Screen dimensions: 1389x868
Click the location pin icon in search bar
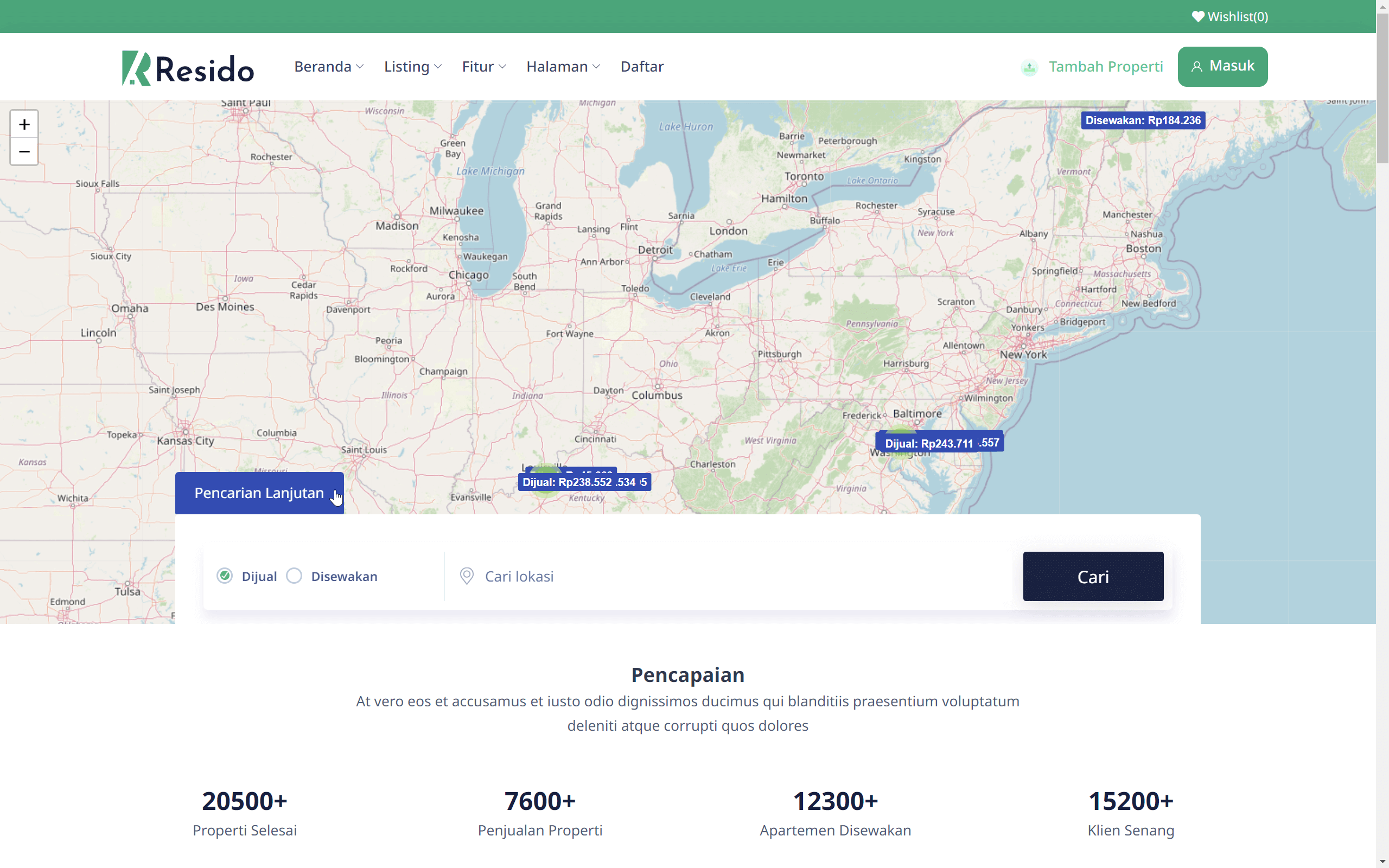(467, 576)
